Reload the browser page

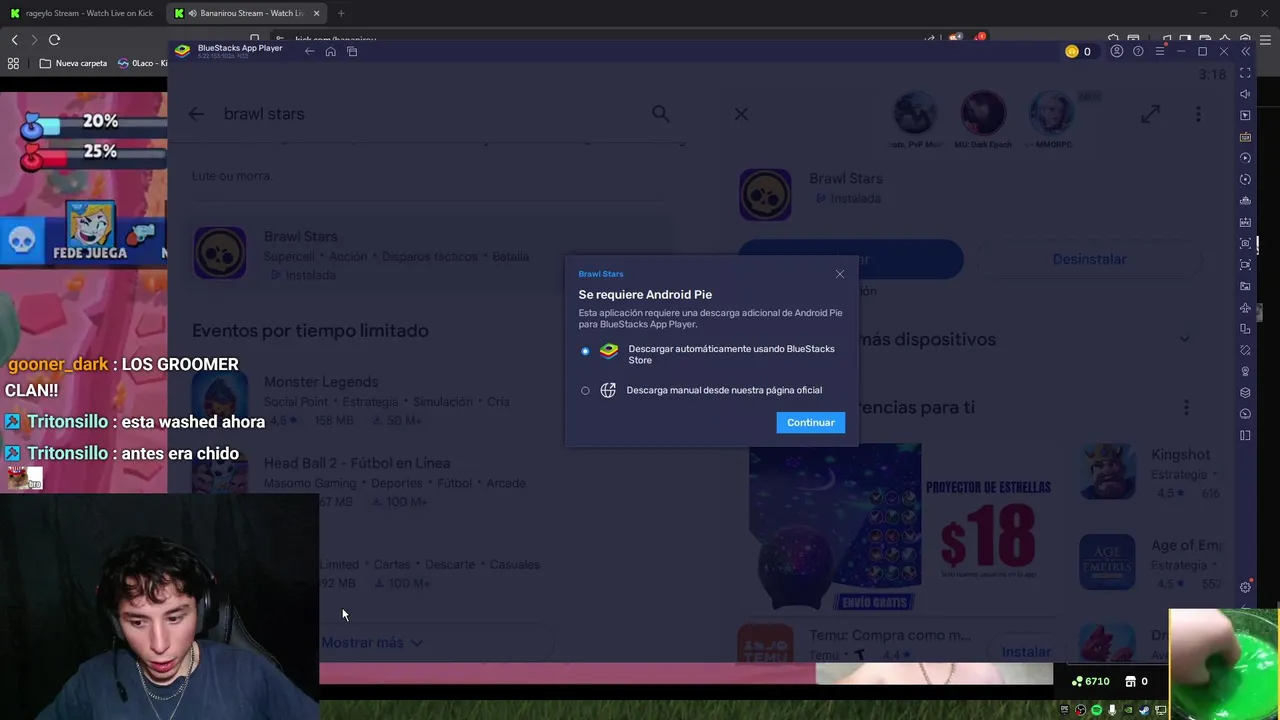tap(54, 40)
